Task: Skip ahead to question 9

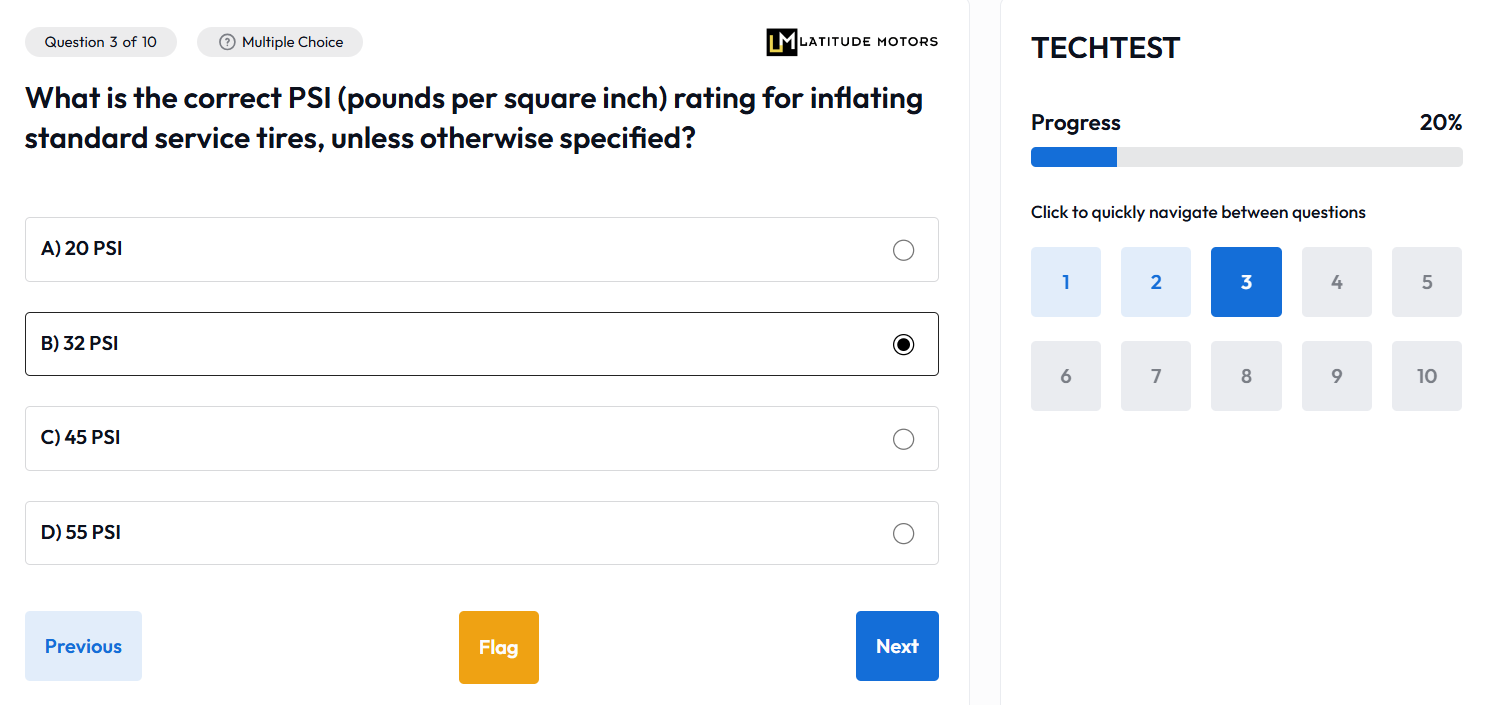Action: point(1336,376)
